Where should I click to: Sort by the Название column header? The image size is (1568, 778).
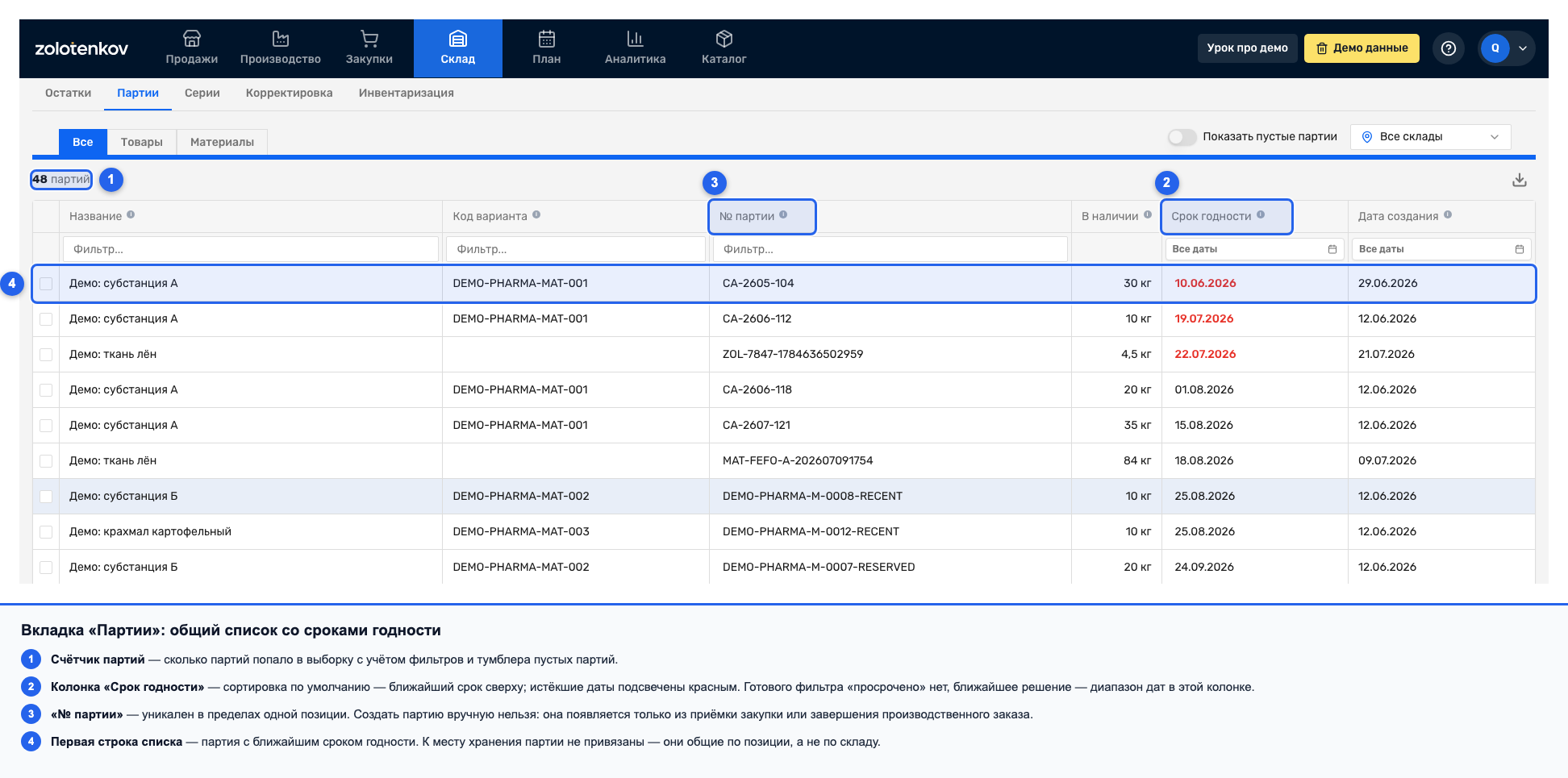pyautogui.click(x=95, y=216)
